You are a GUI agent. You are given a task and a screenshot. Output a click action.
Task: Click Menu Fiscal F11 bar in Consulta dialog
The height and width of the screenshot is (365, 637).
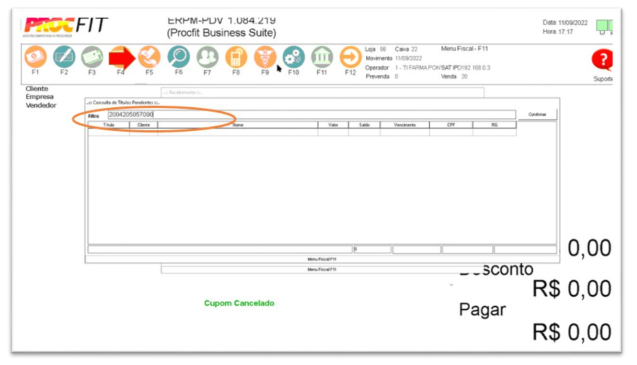point(322,259)
